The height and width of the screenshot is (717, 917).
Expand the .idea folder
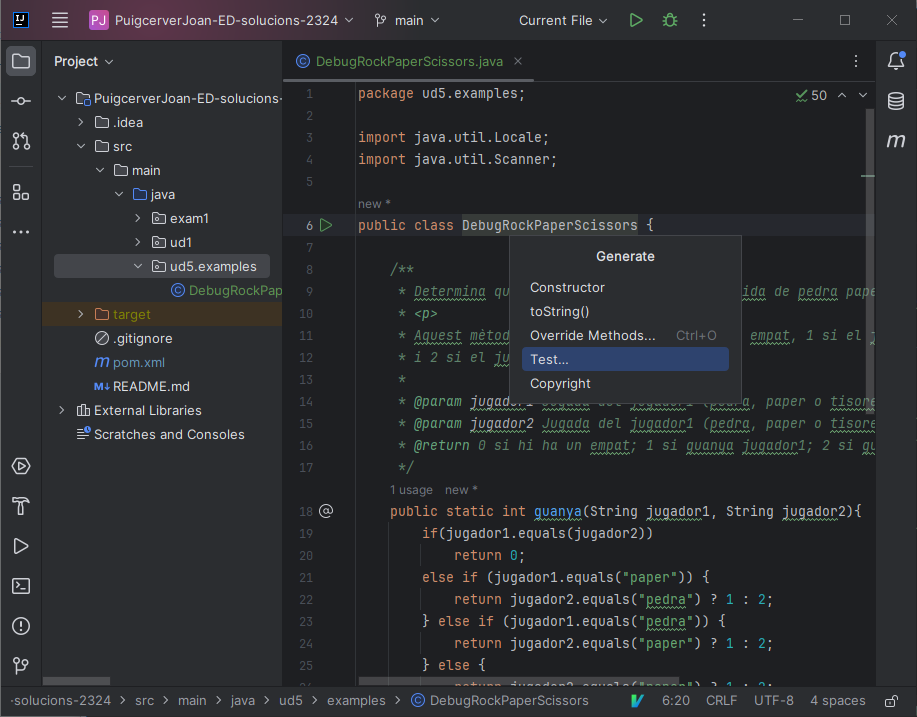(82, 123)
